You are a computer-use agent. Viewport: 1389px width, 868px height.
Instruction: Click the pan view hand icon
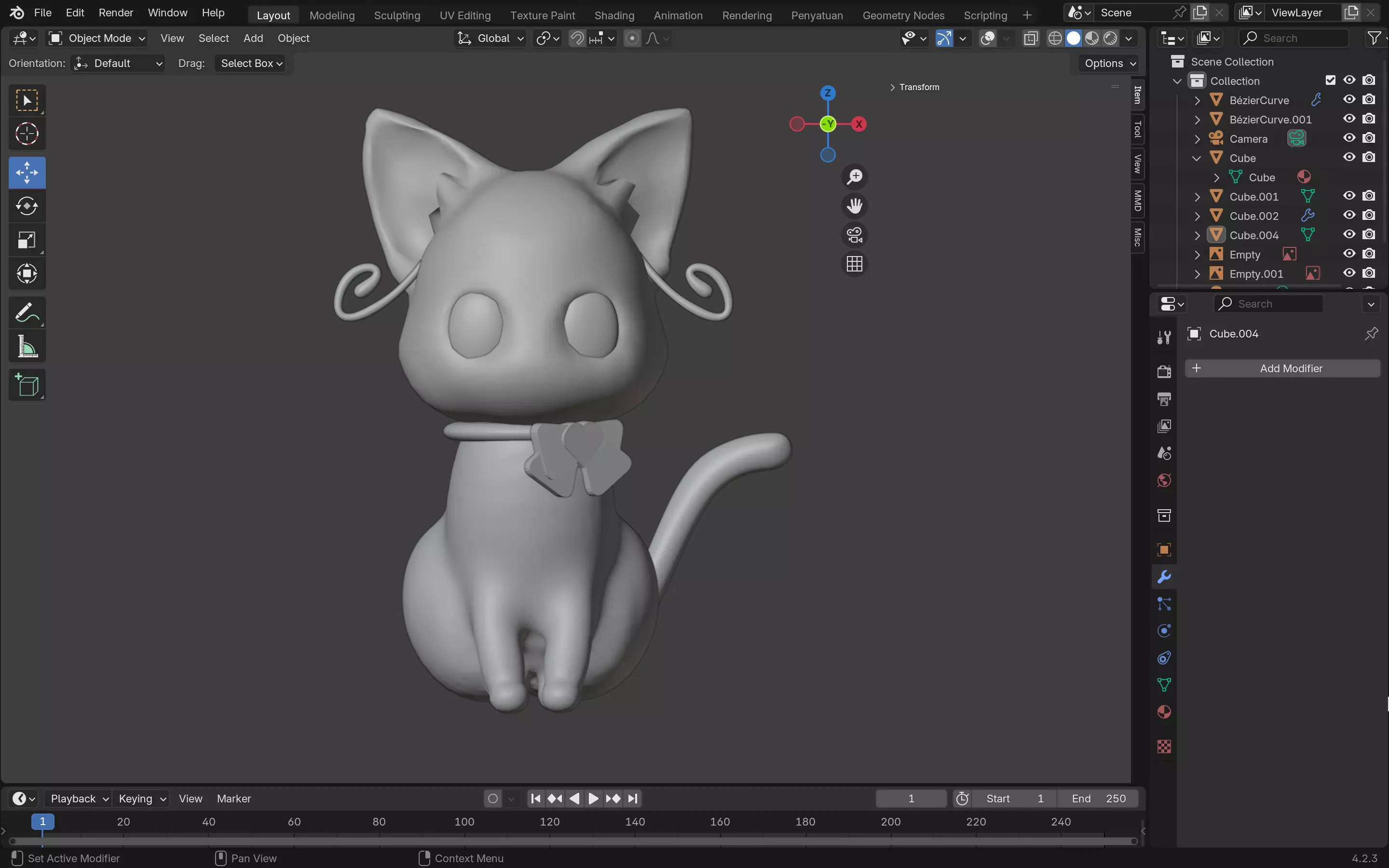(x=855, y=205)
